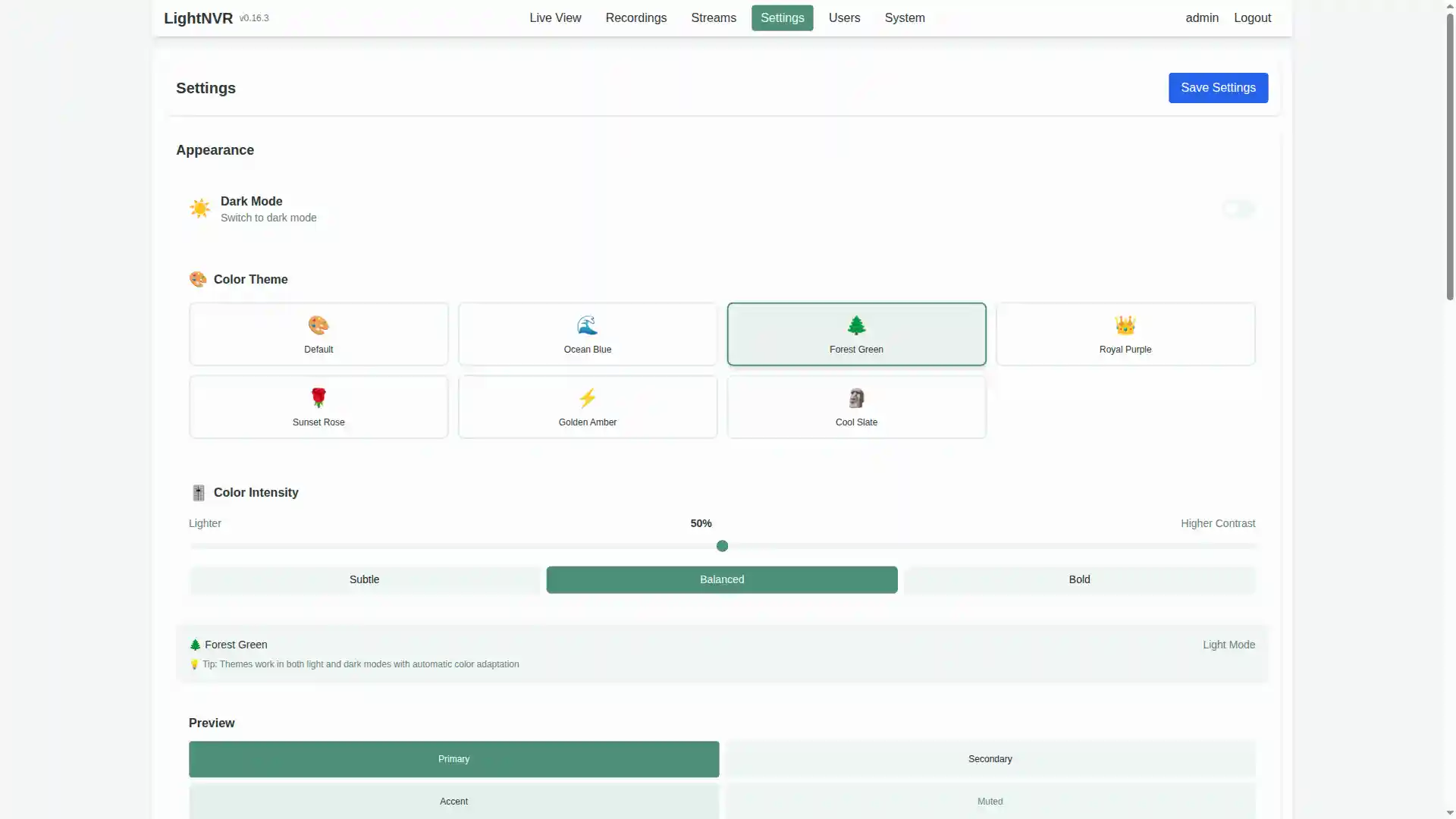Click the sun icon next to Dark Mode
1456x819 pixels.
tap(199, 209)
